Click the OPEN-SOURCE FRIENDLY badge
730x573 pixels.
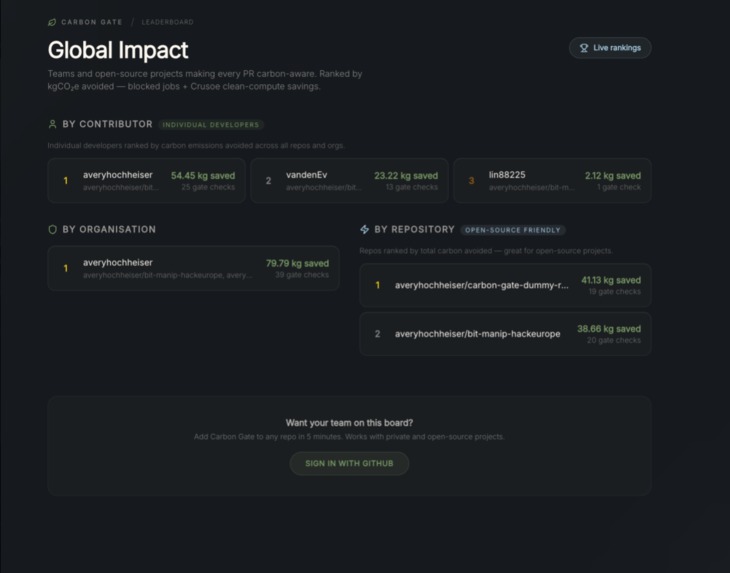pos(513,230)
